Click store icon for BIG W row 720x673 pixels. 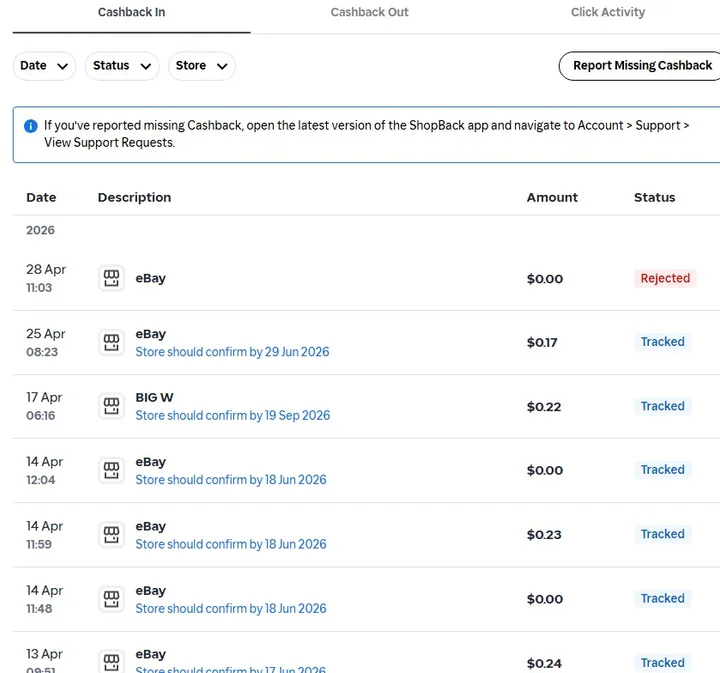click(x=111, y=406)
